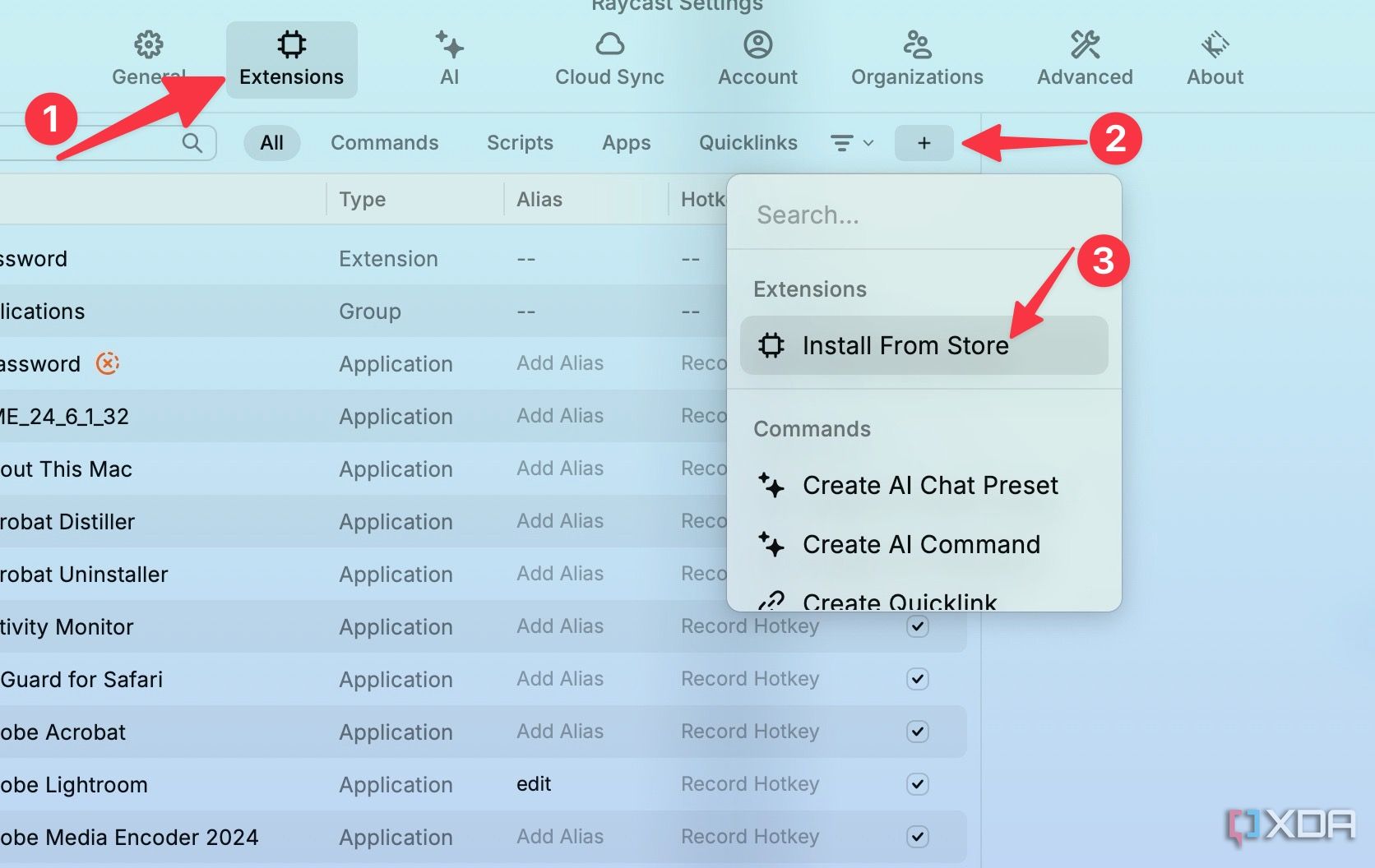This screenshot has height=868, width=1375.
Task: Focus the popup Search field
Action: (x=924, y=215)
